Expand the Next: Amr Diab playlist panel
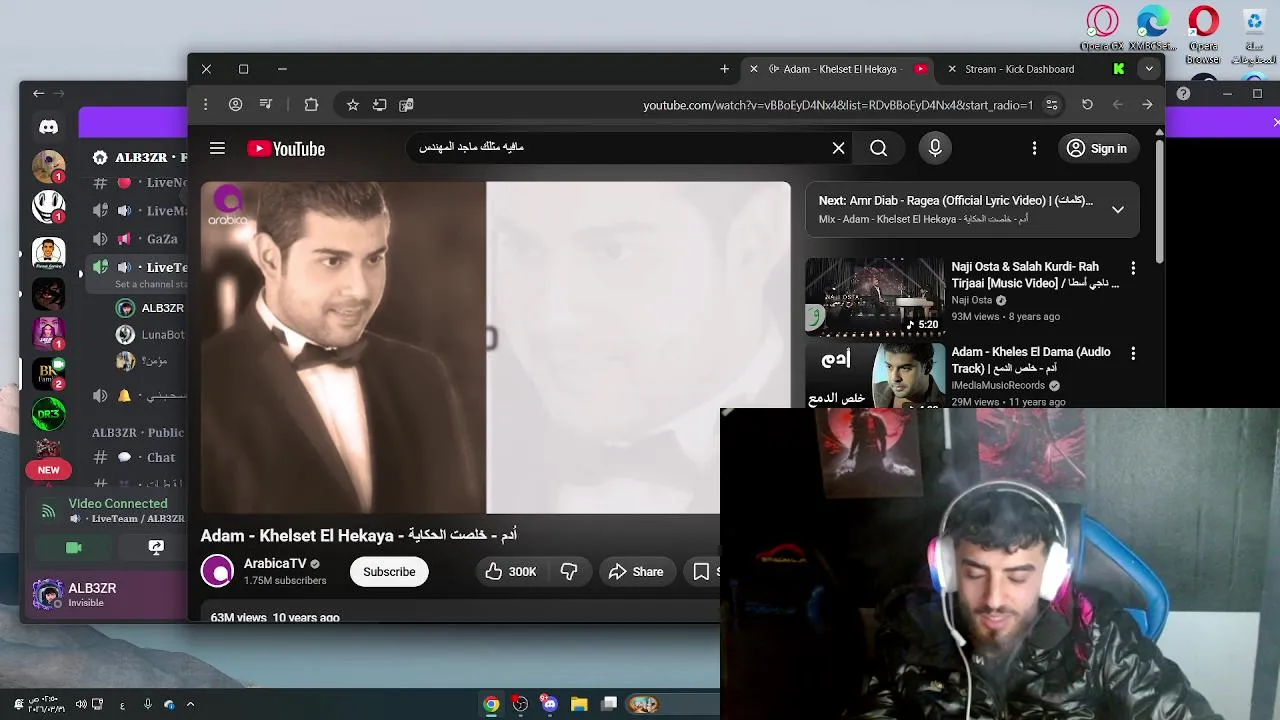The height and width of the screenshot is (720, 1280). tap(1118, 210)
